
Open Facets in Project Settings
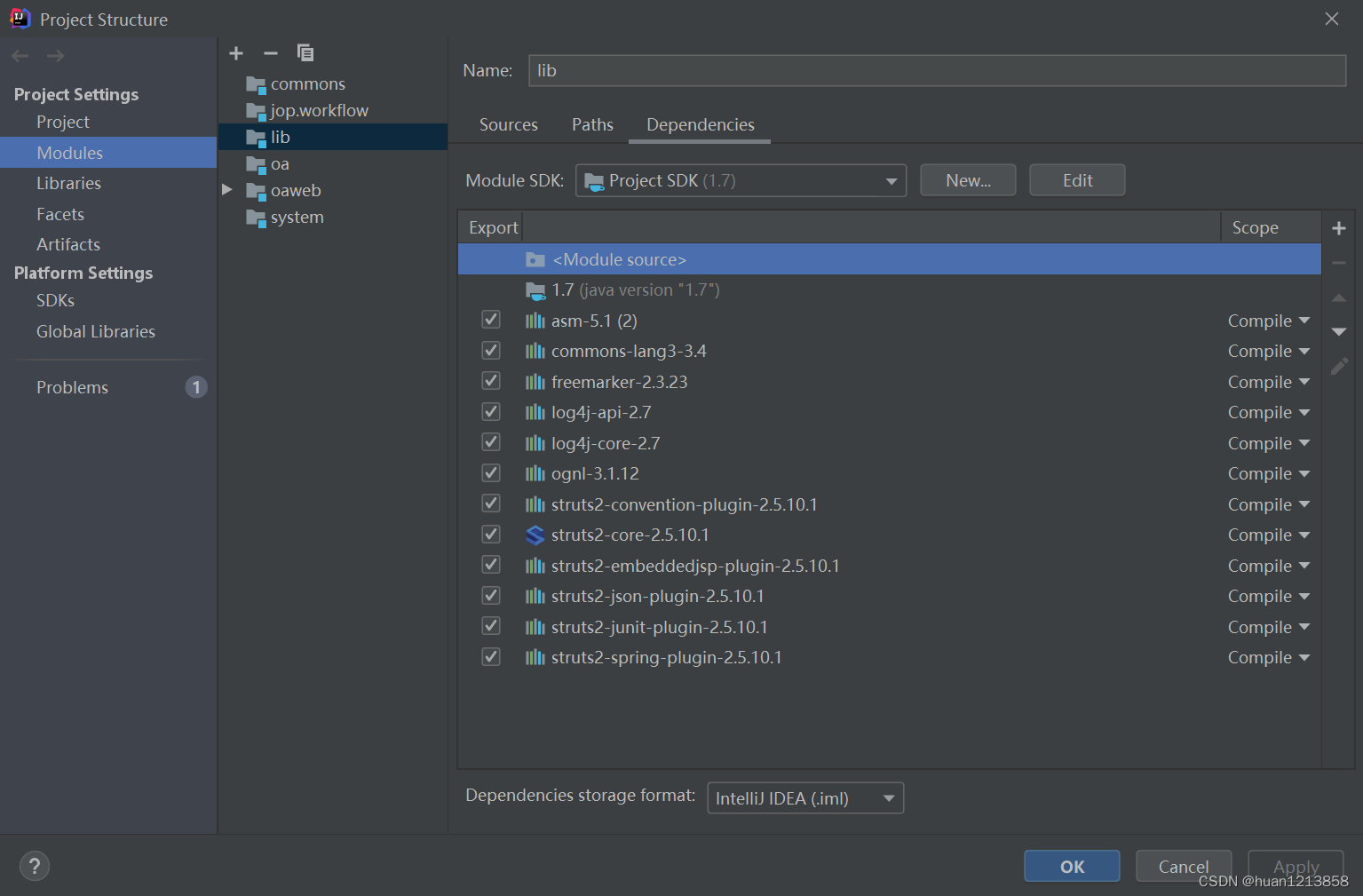(x=60, y=214)
